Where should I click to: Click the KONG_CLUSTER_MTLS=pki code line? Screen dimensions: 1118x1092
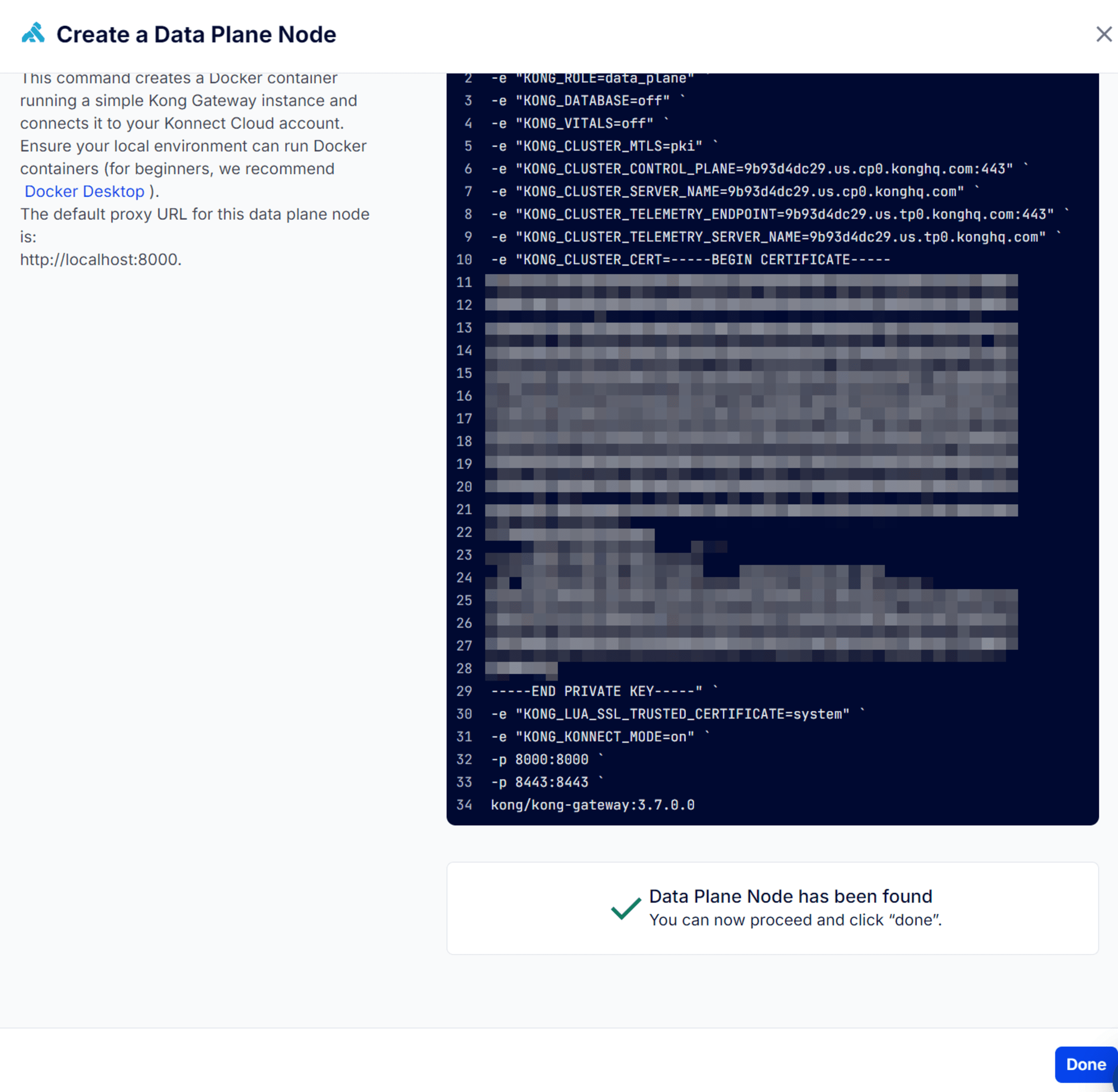click(x=604, y=146)
